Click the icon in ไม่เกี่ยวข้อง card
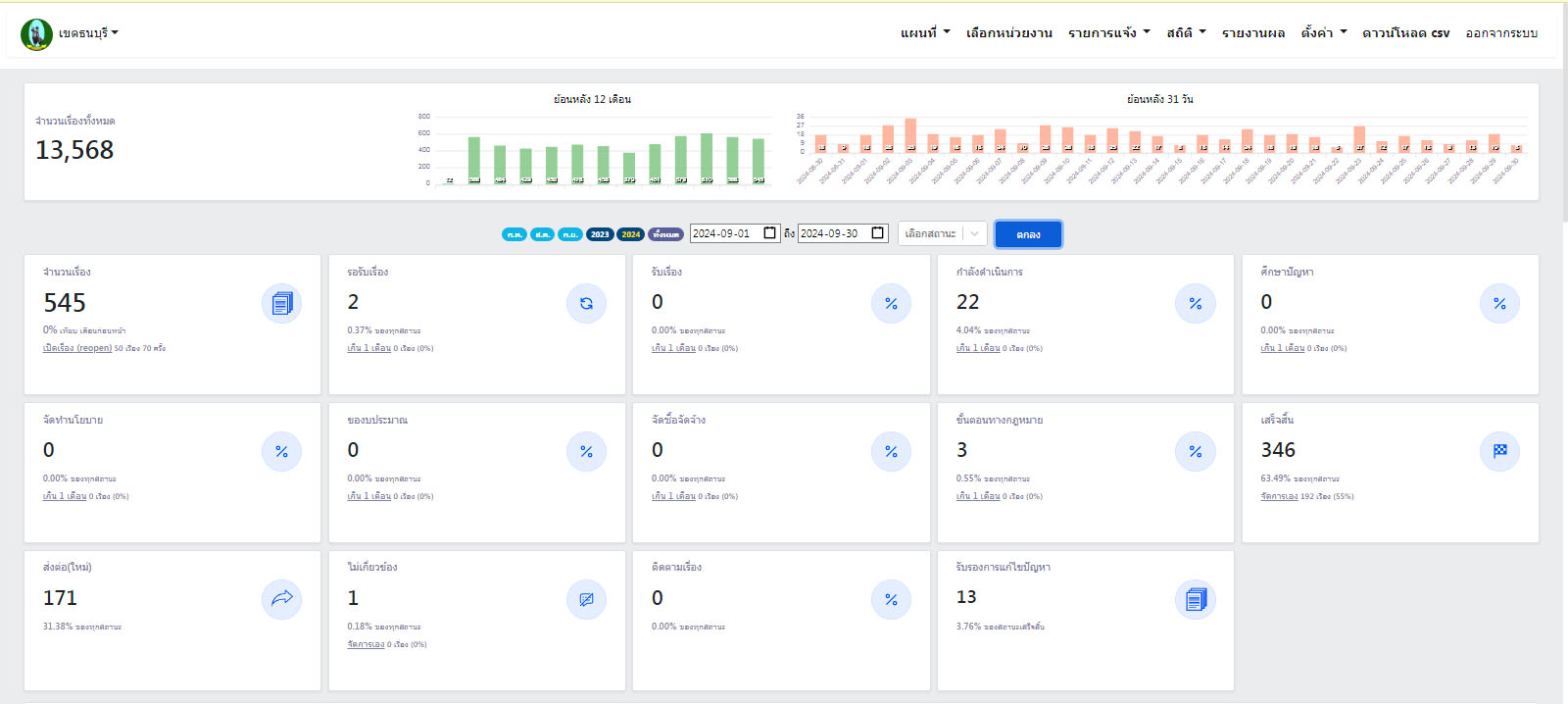Screen dimensions: 1568x704 586,599
